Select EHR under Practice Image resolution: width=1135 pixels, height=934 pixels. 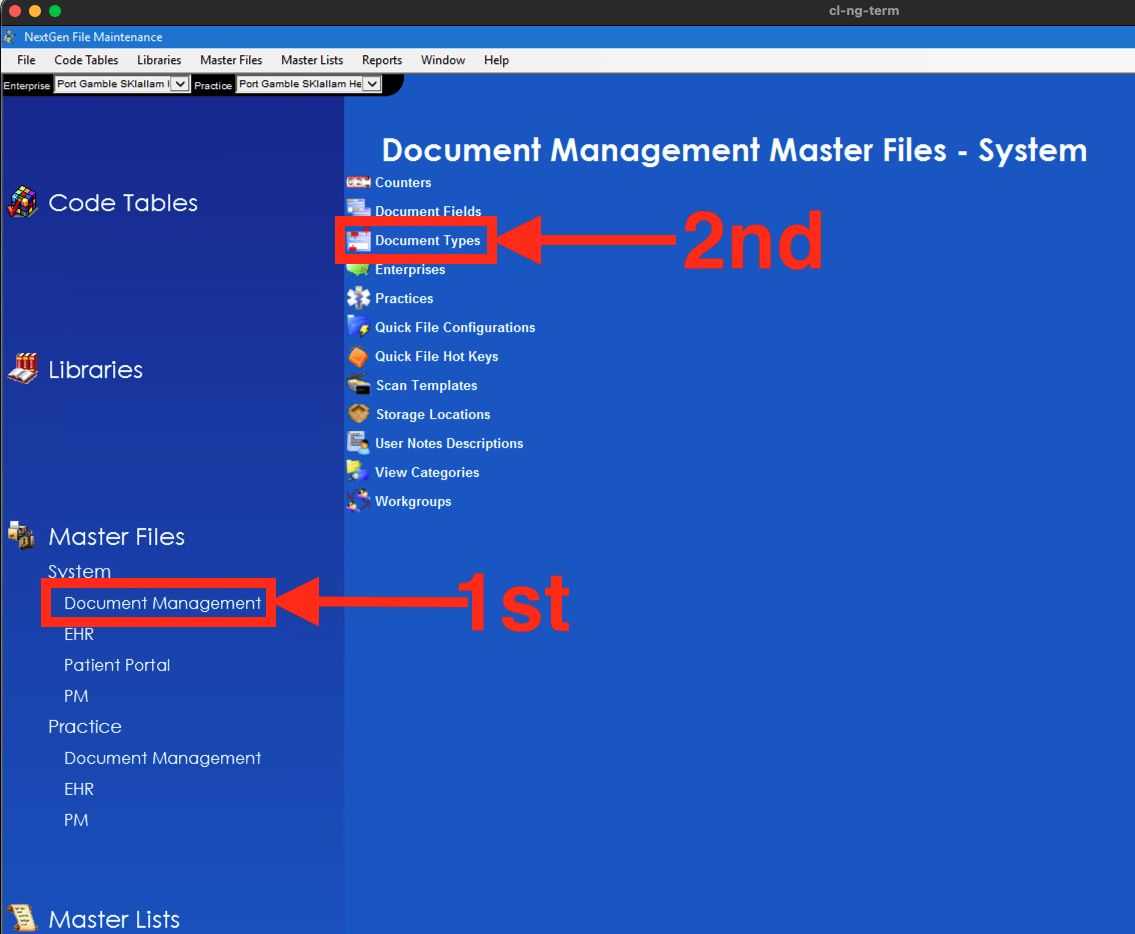coord(79,789)
